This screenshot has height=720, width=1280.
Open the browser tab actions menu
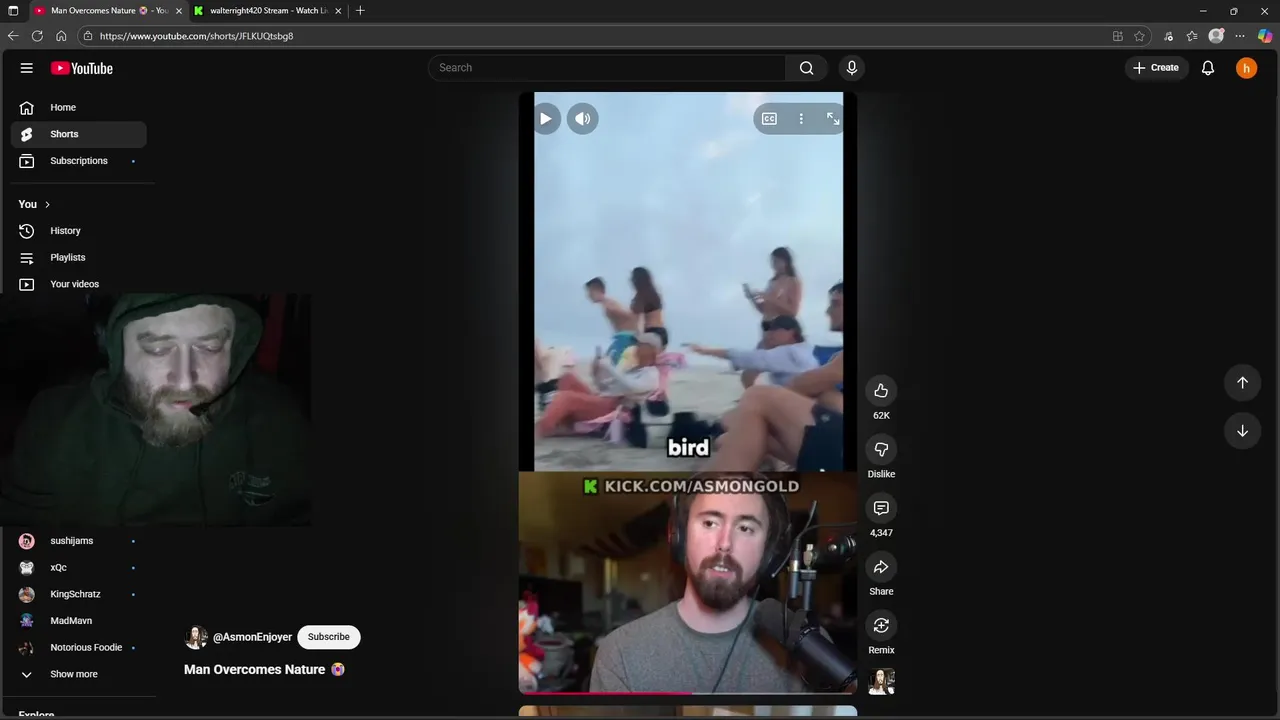click(13, 11)
